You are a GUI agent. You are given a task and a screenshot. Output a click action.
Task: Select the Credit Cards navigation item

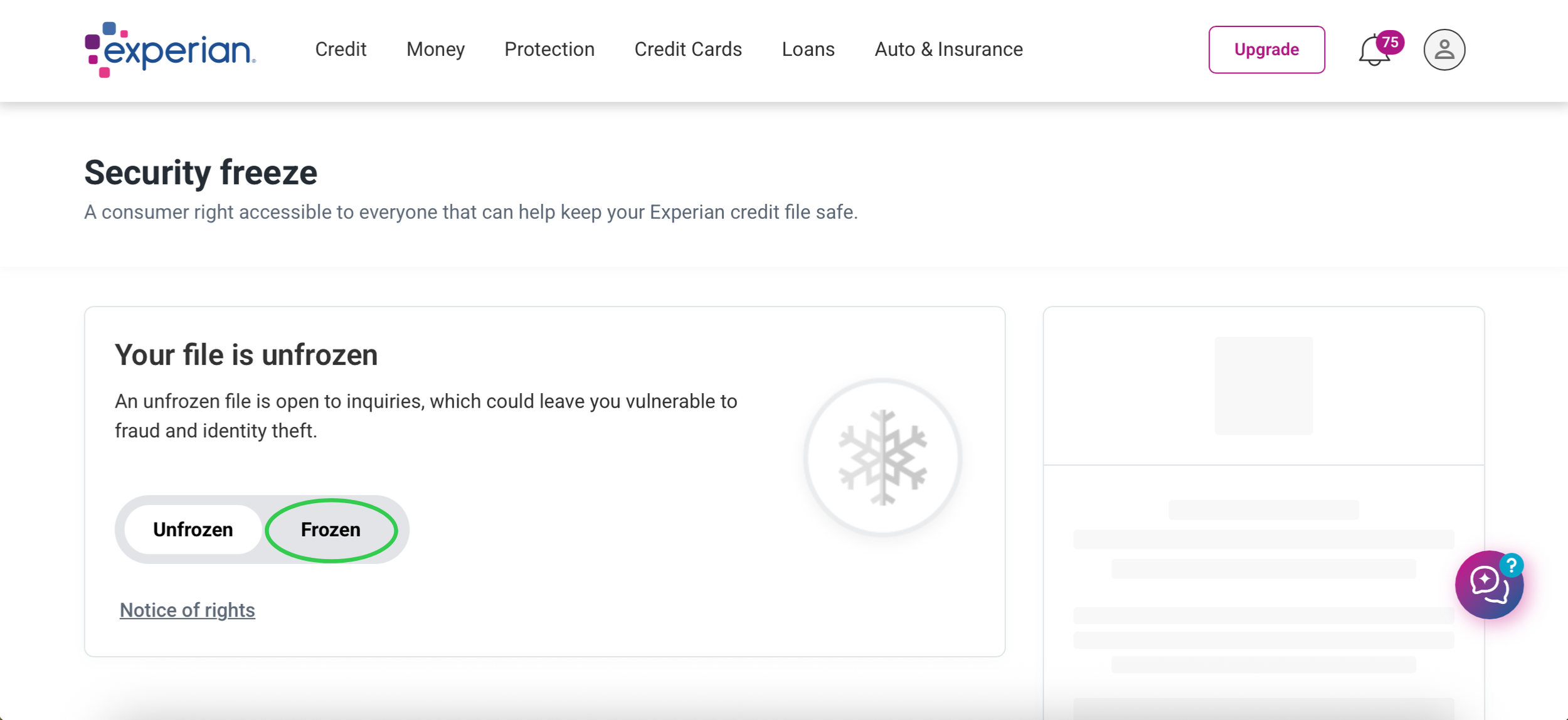click(688, 49)
